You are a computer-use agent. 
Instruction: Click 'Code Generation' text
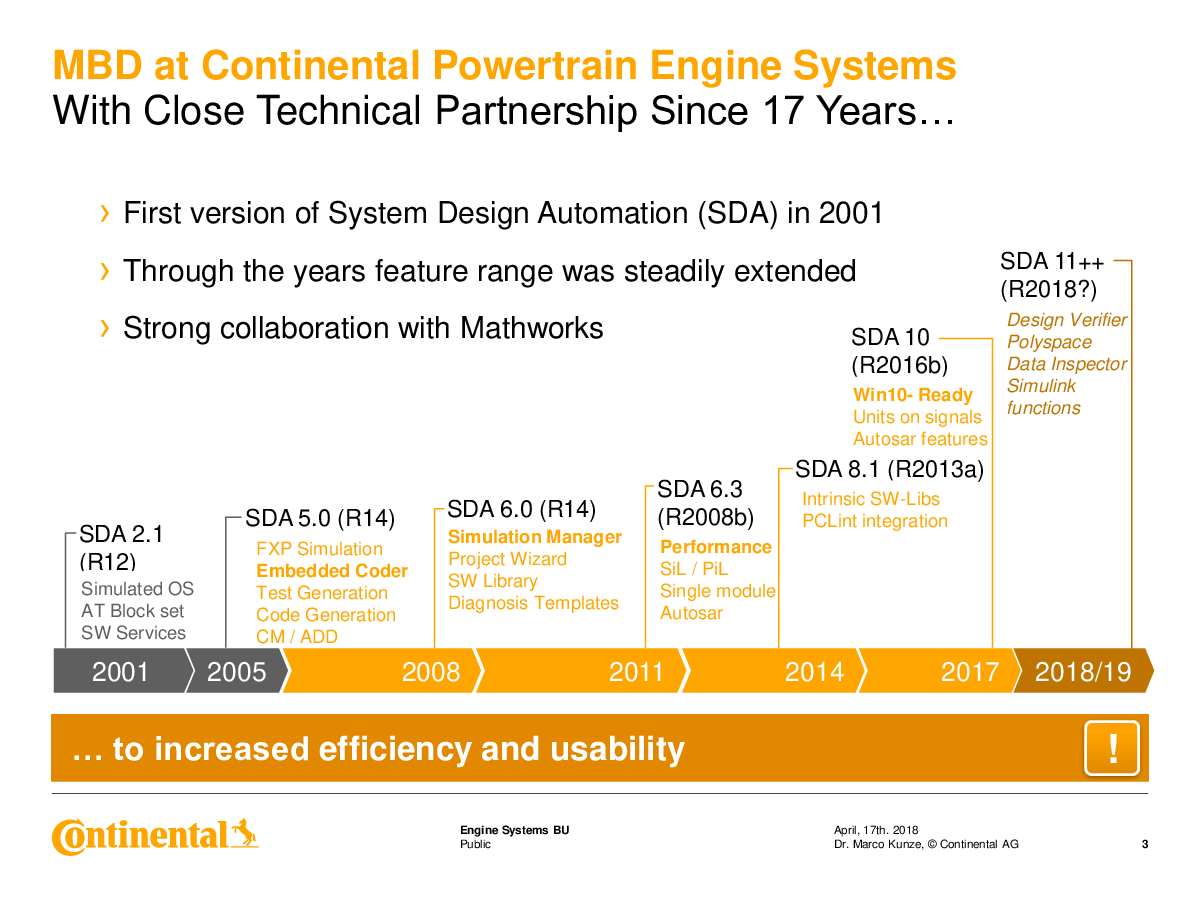tap(326, 615)
